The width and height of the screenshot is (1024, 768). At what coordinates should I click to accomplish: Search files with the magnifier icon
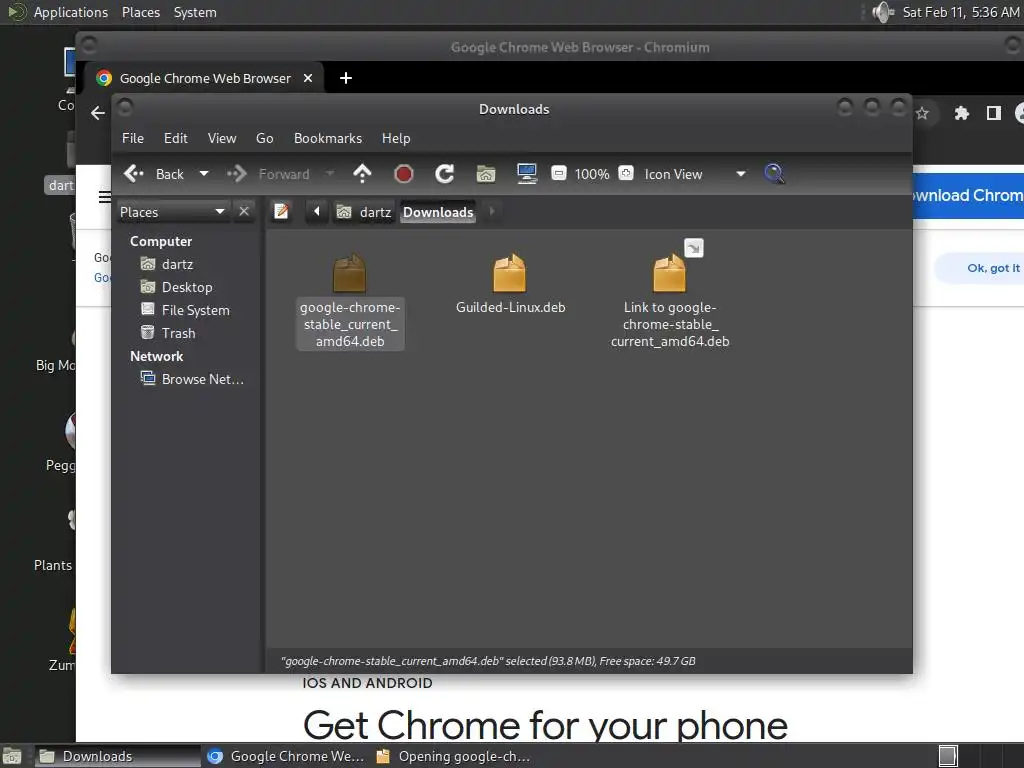tap(774, 174)
